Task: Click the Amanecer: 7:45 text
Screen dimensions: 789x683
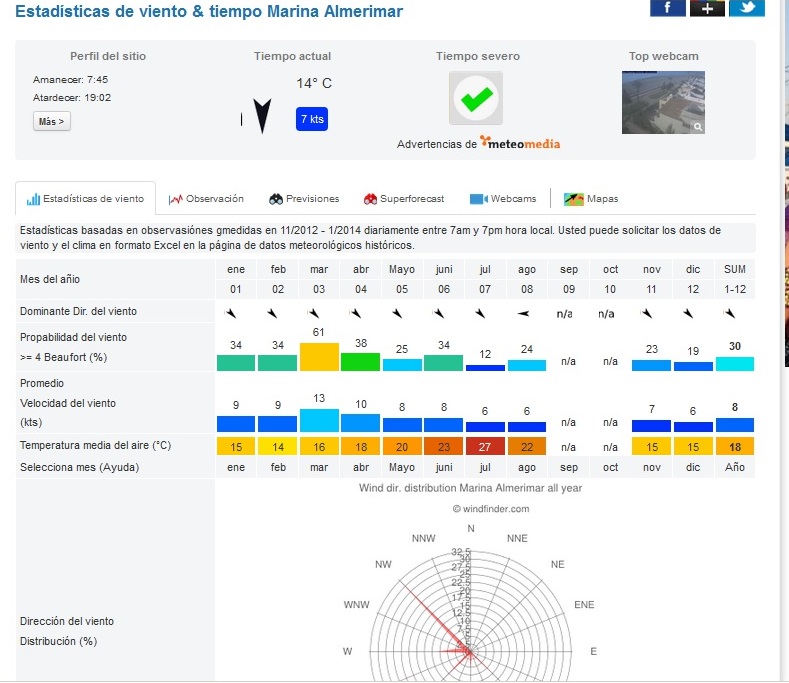Action: [70, 80]
